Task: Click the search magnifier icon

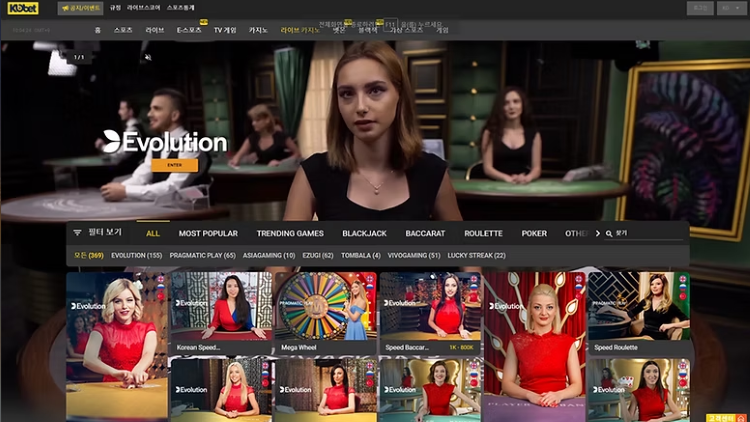Action: tap(609, 233)
